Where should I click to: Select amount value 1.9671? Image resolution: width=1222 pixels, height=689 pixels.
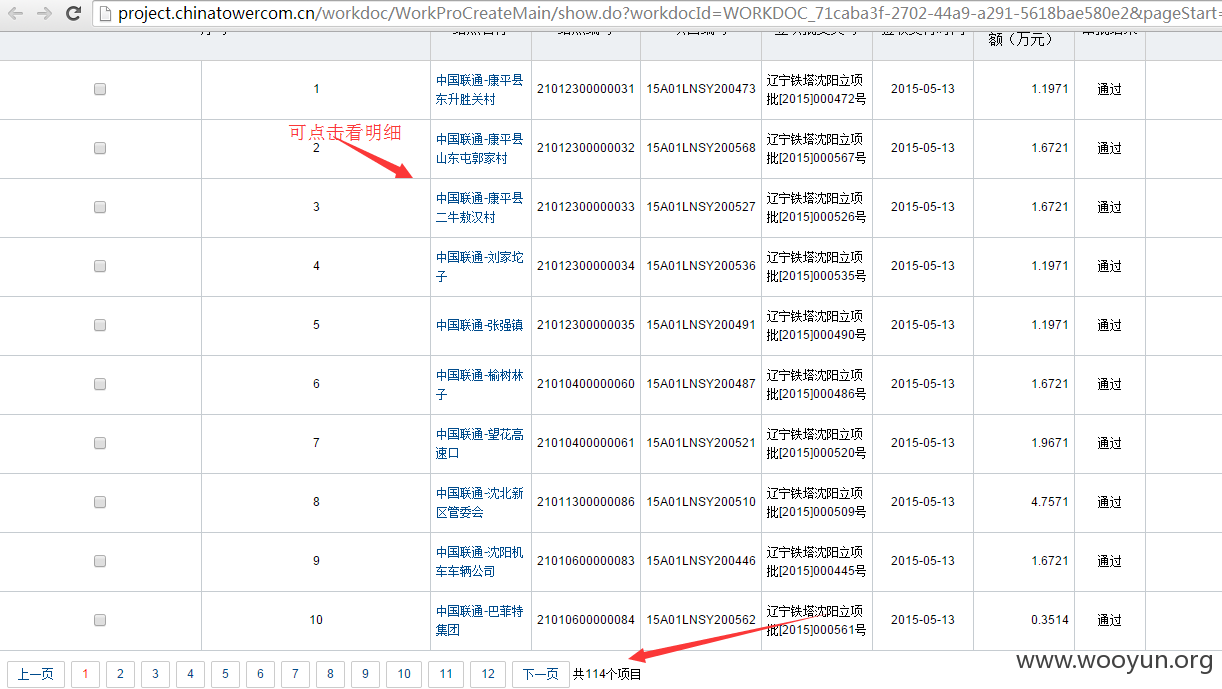1050,443
